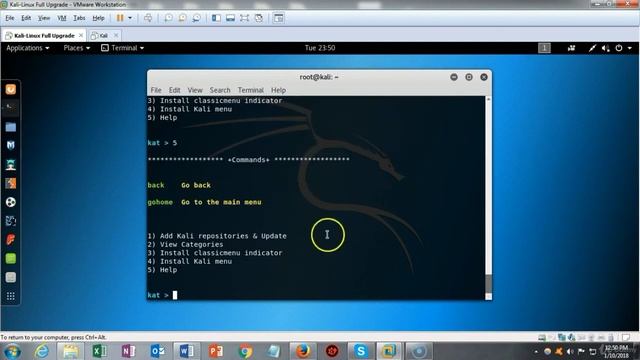Click the text 'gohome' in the terminal
Viewport: 640px width, 360px height.
pos(160,202)
